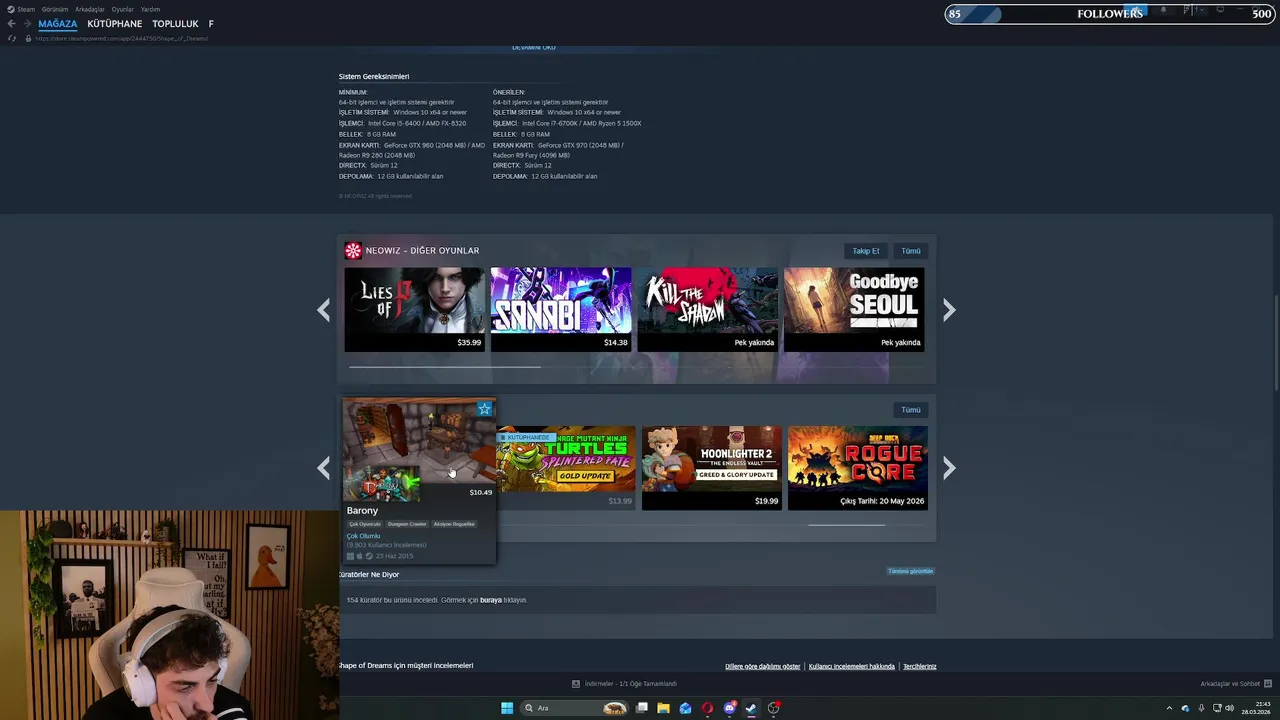Image resolution: width=1280 pixels, height=720 pixels.
Task: Open Task View on the taskbar
Action: click(x=641, y=708)
